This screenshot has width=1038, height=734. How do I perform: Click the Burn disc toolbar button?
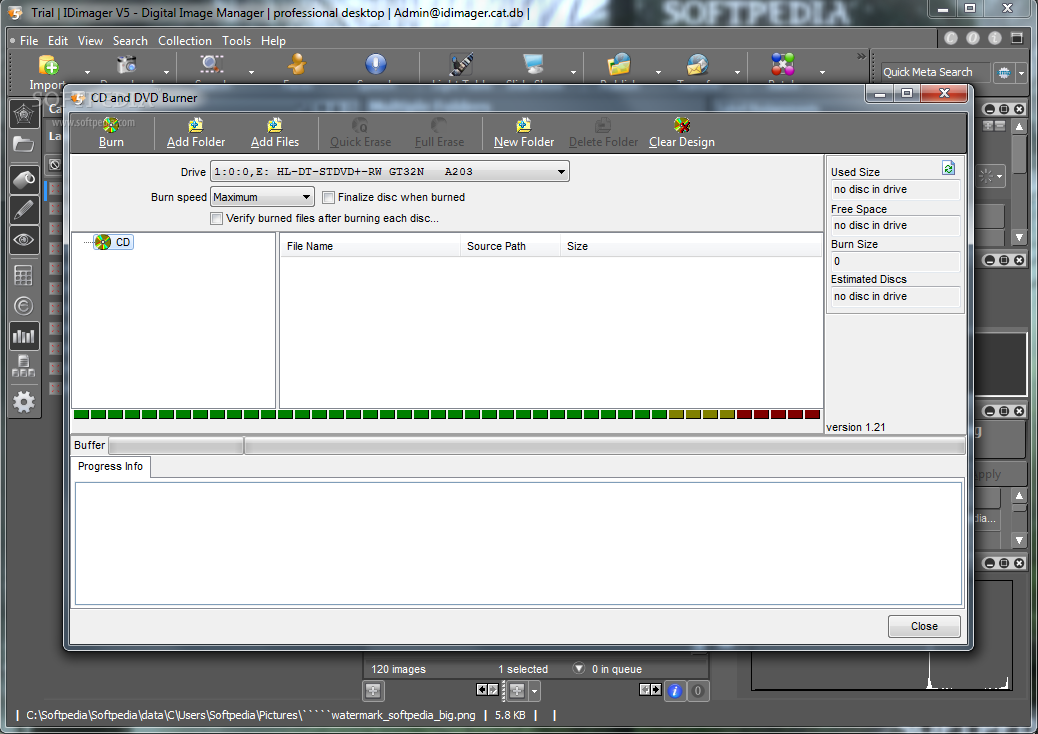pyautogui.click(x=111, y=132)
